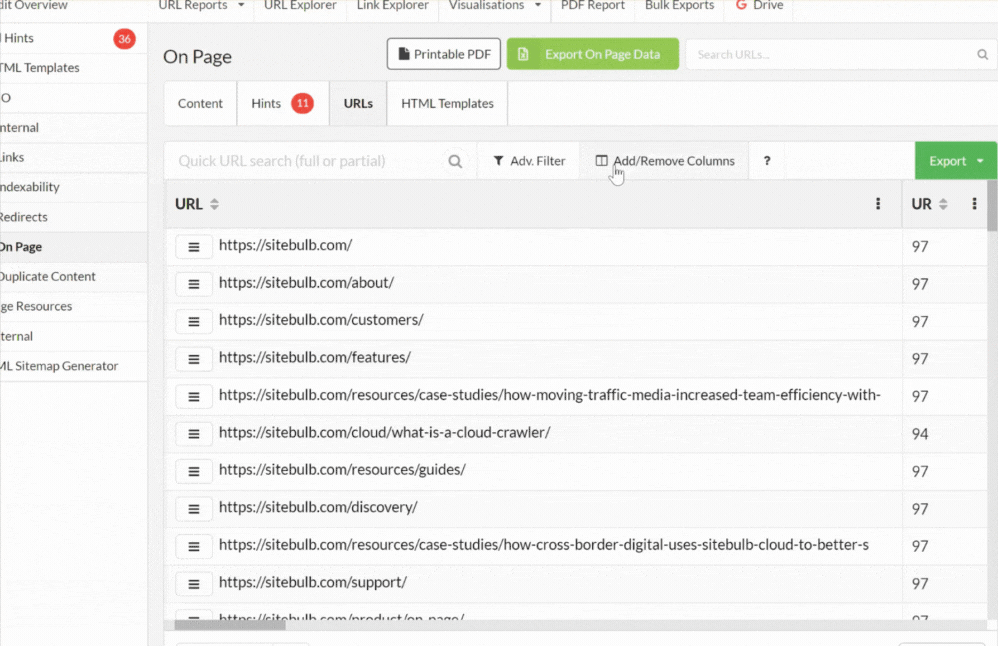This screenshot has width=998, height=646.
Task: Click the Printable PDF button
Action: click(444, 54)
